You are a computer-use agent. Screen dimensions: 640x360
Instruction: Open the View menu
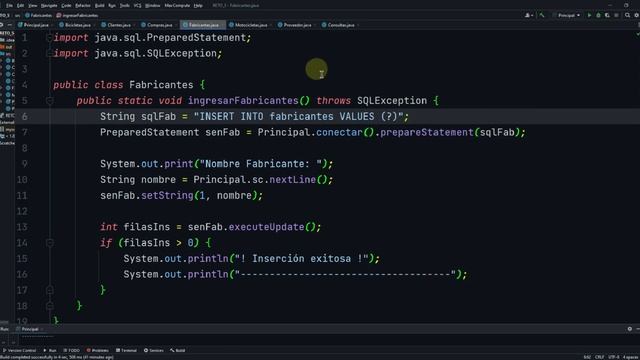[x=33, y=6]
